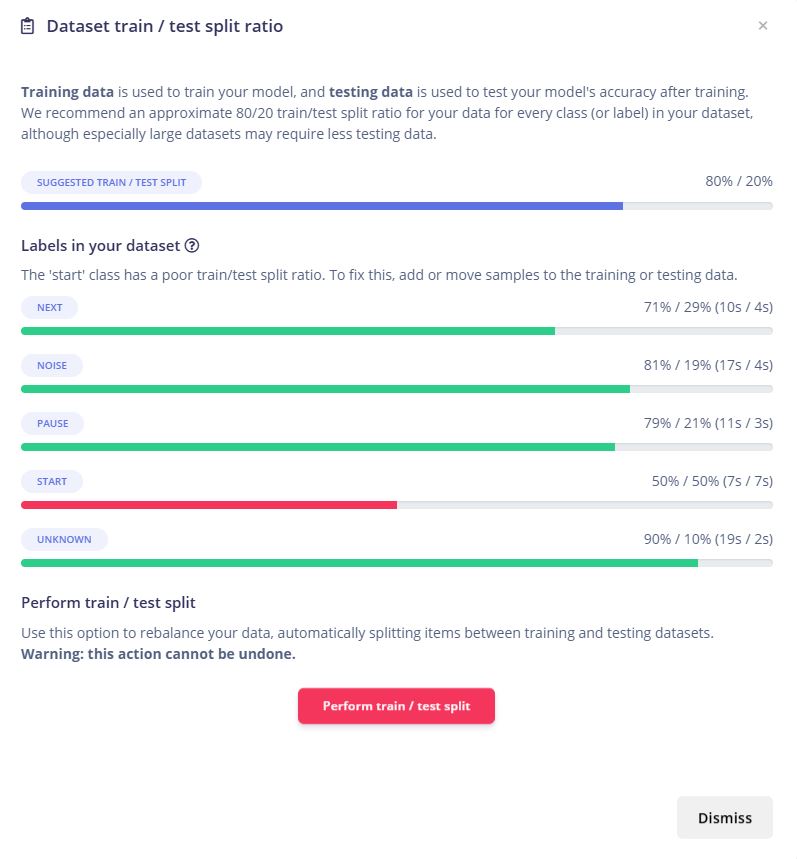Close the dialog with the X icon

coord(763,26)
